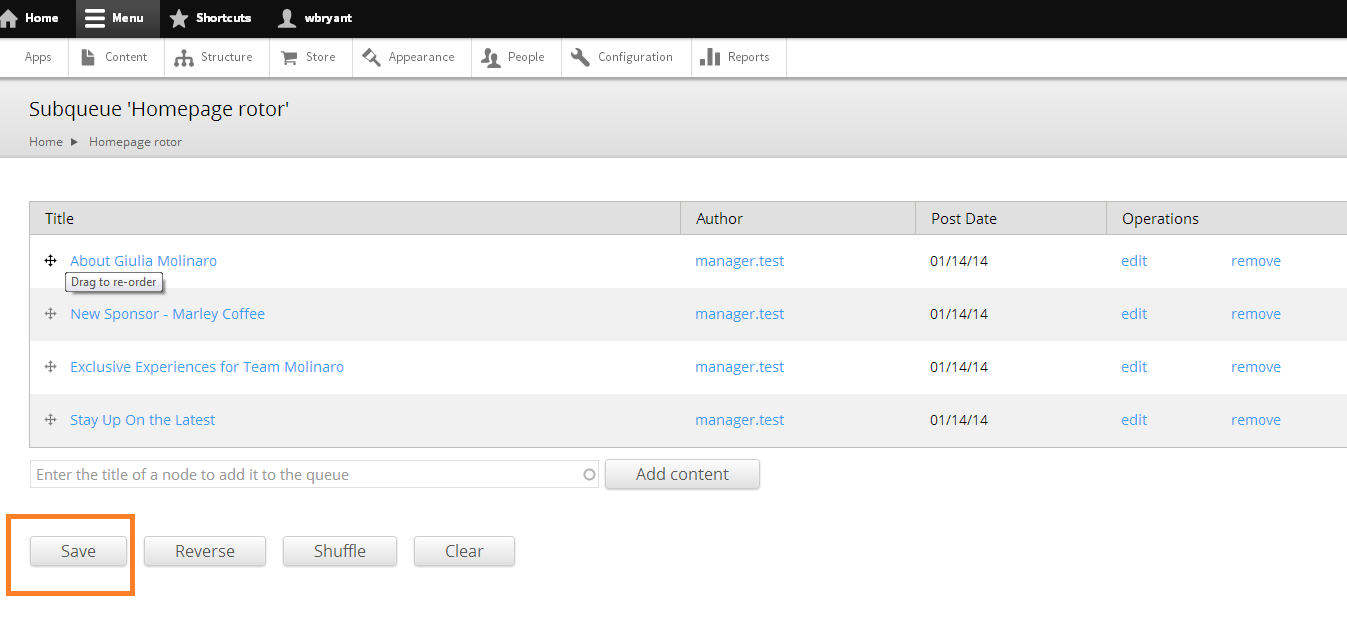Screen dimensions: 1347x636
Task: Edit the About Giulia Molinaro item
Action: pyautogui.click(x=1134, y=261)
